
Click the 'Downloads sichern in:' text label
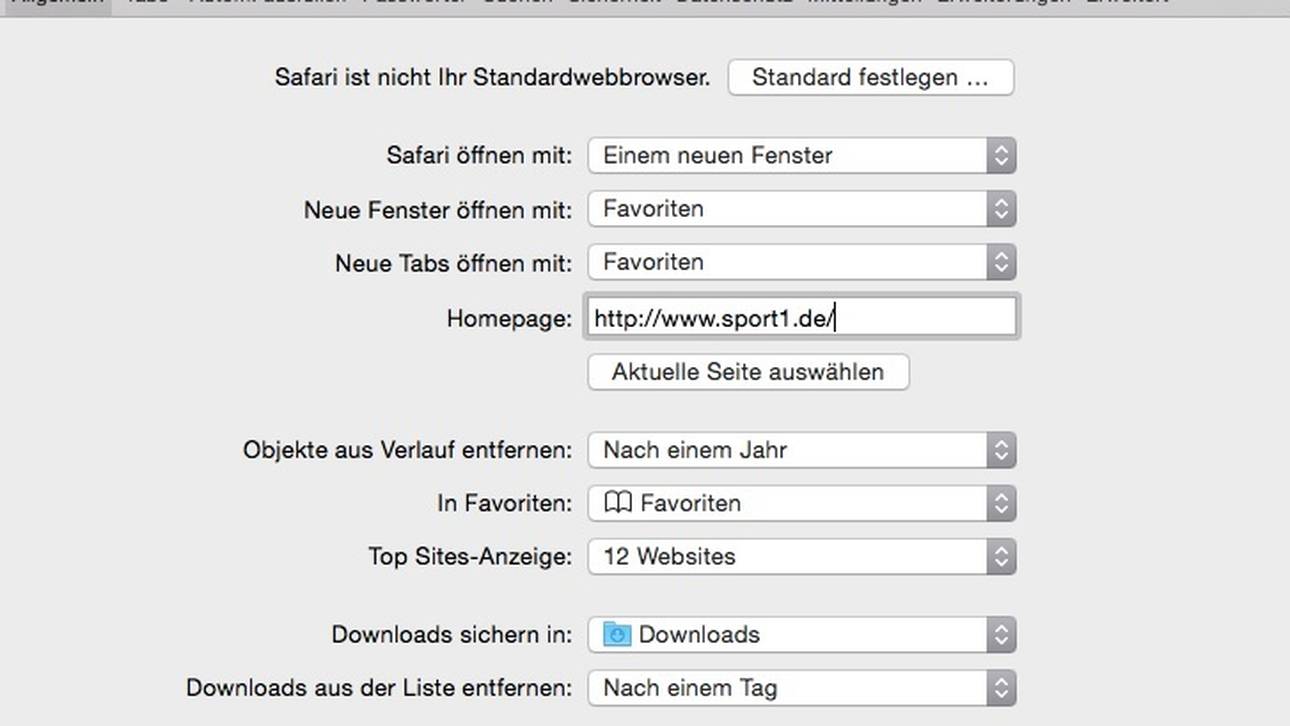coord(452,635)
